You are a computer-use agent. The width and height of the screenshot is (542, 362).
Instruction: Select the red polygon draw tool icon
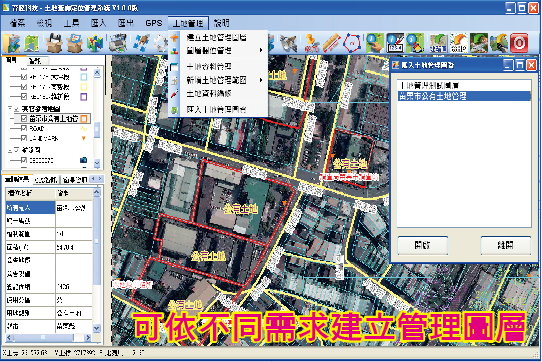click(352, 43)
